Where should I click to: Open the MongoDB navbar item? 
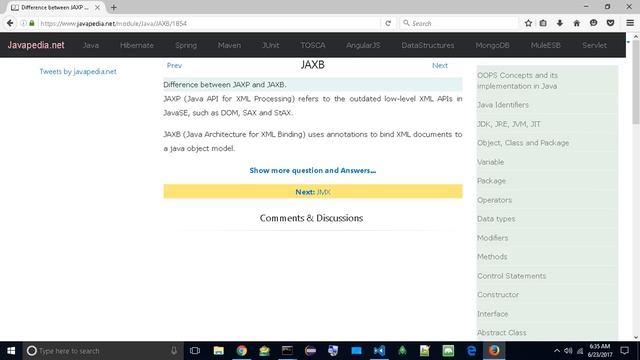click(x=492, y=45)
